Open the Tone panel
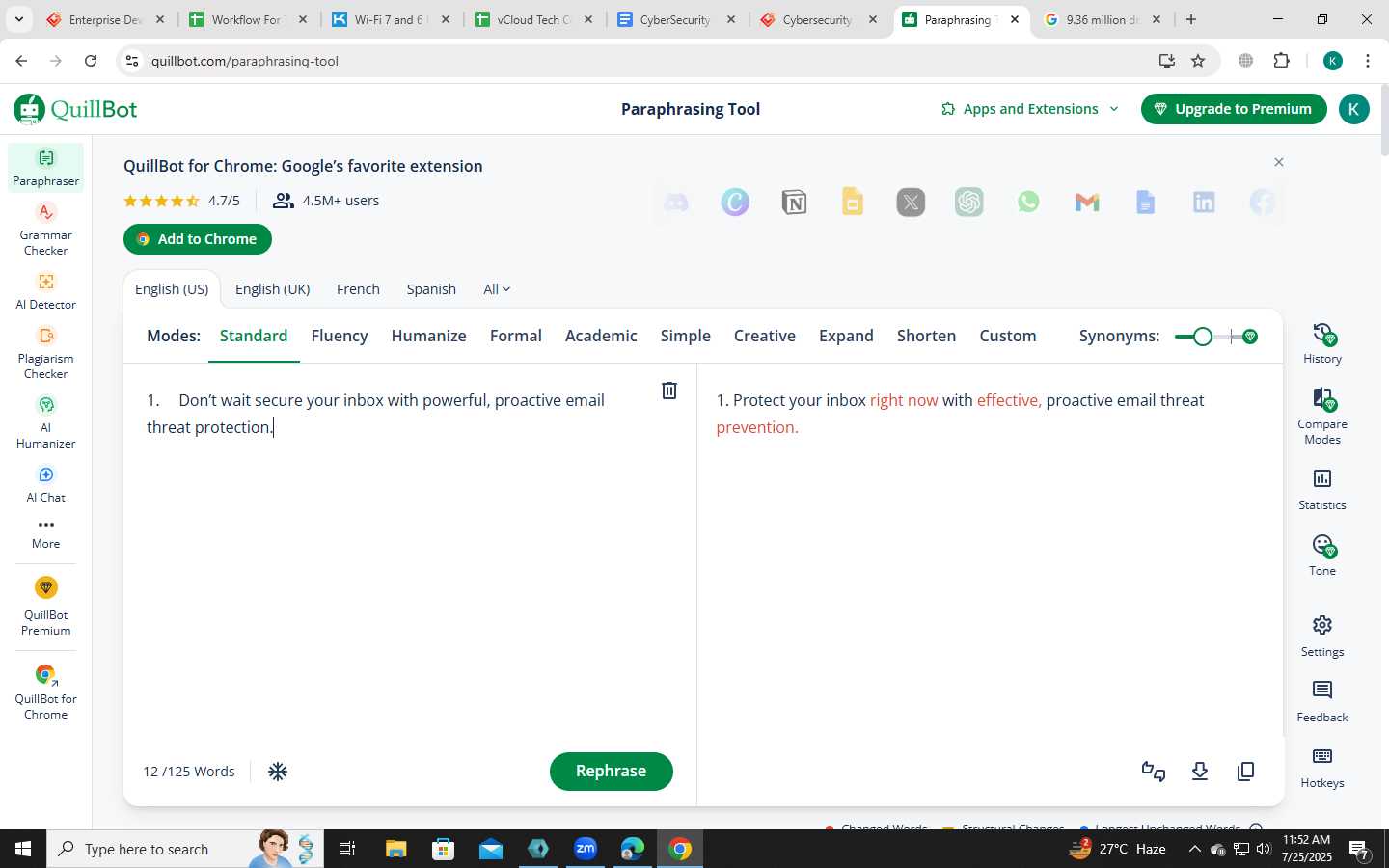 click(x=1321, y=556)
